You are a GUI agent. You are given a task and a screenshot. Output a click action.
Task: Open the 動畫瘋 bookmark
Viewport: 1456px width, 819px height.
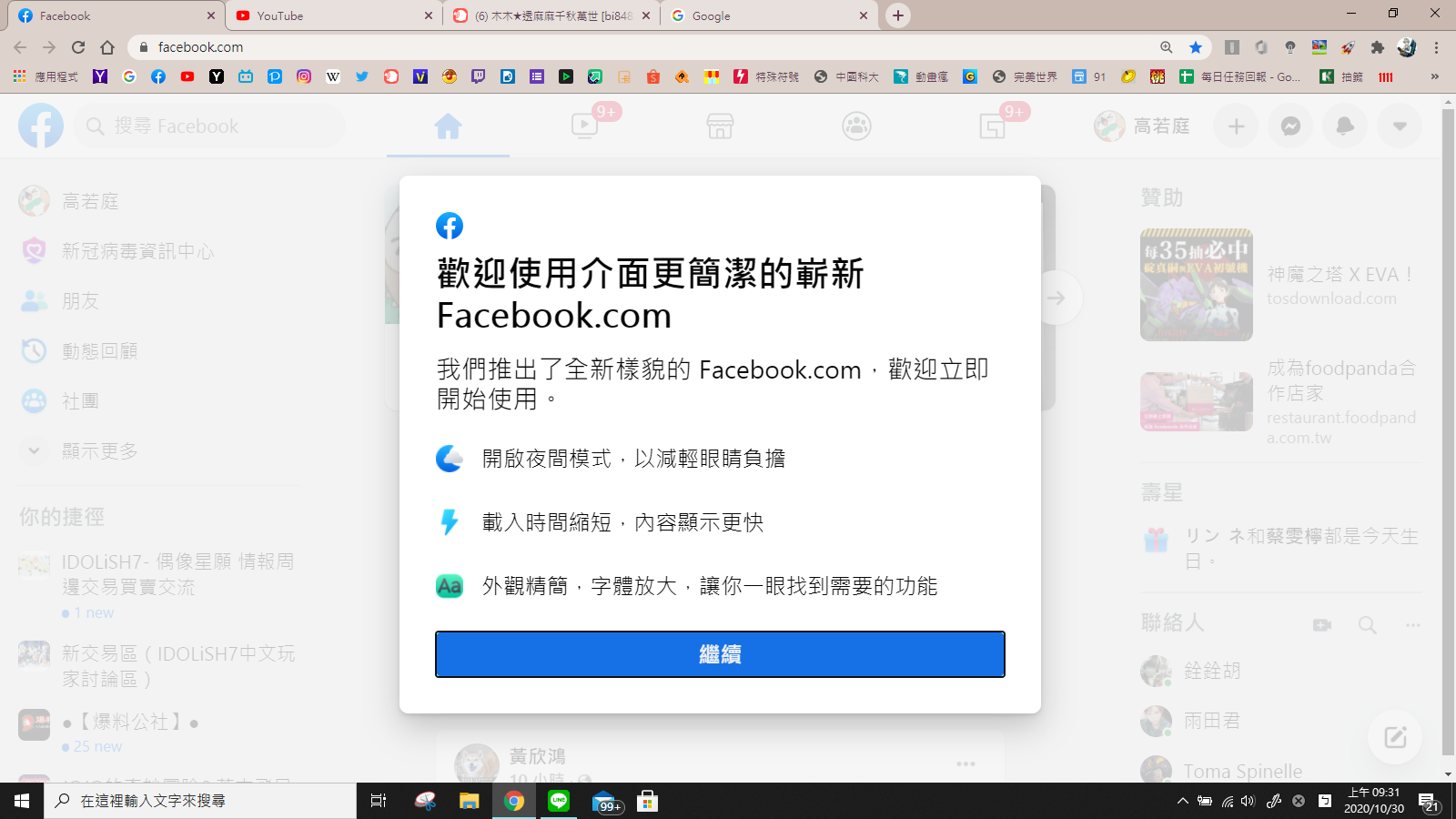pos(921,76)
